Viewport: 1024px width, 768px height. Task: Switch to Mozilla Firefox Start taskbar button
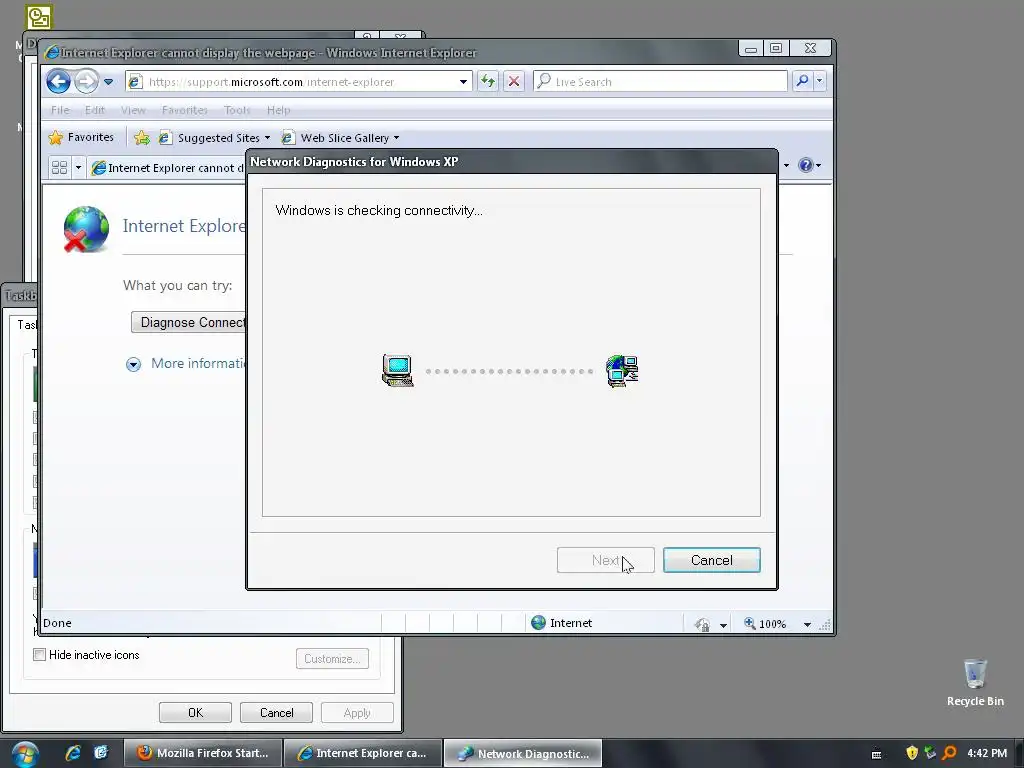tap(203, 753)
